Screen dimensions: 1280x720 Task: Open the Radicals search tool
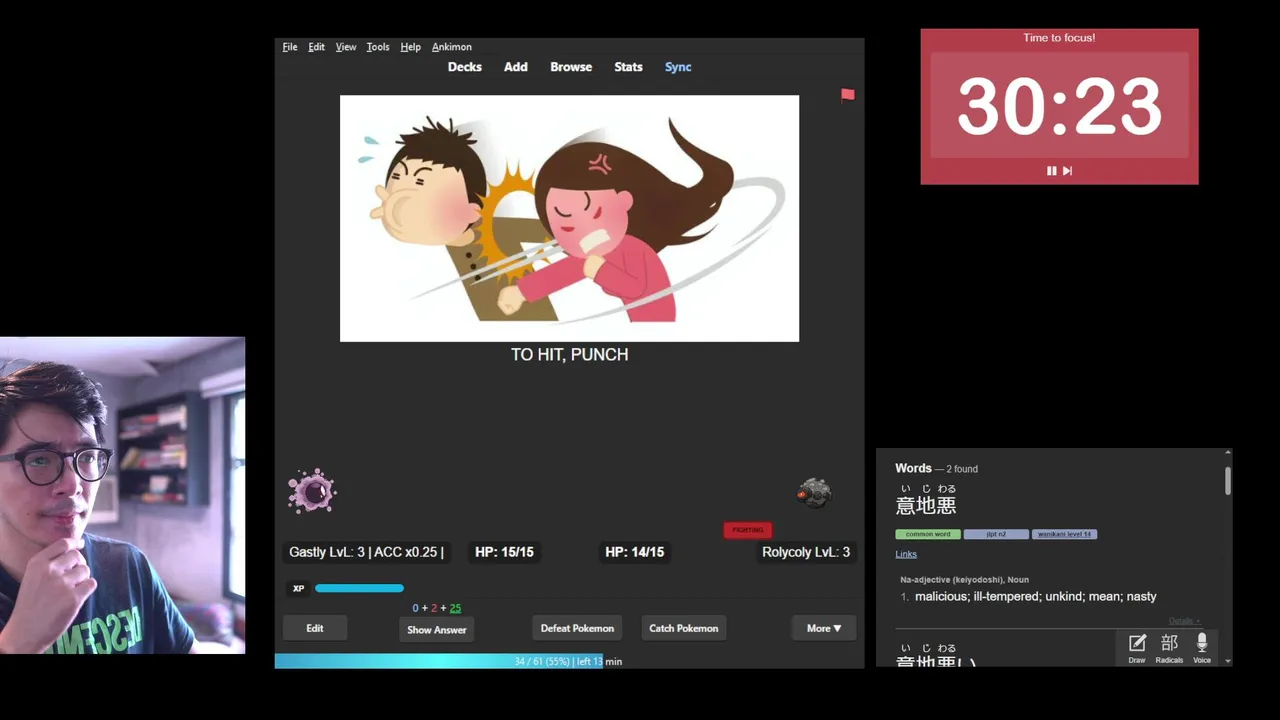click(1169, 648)
